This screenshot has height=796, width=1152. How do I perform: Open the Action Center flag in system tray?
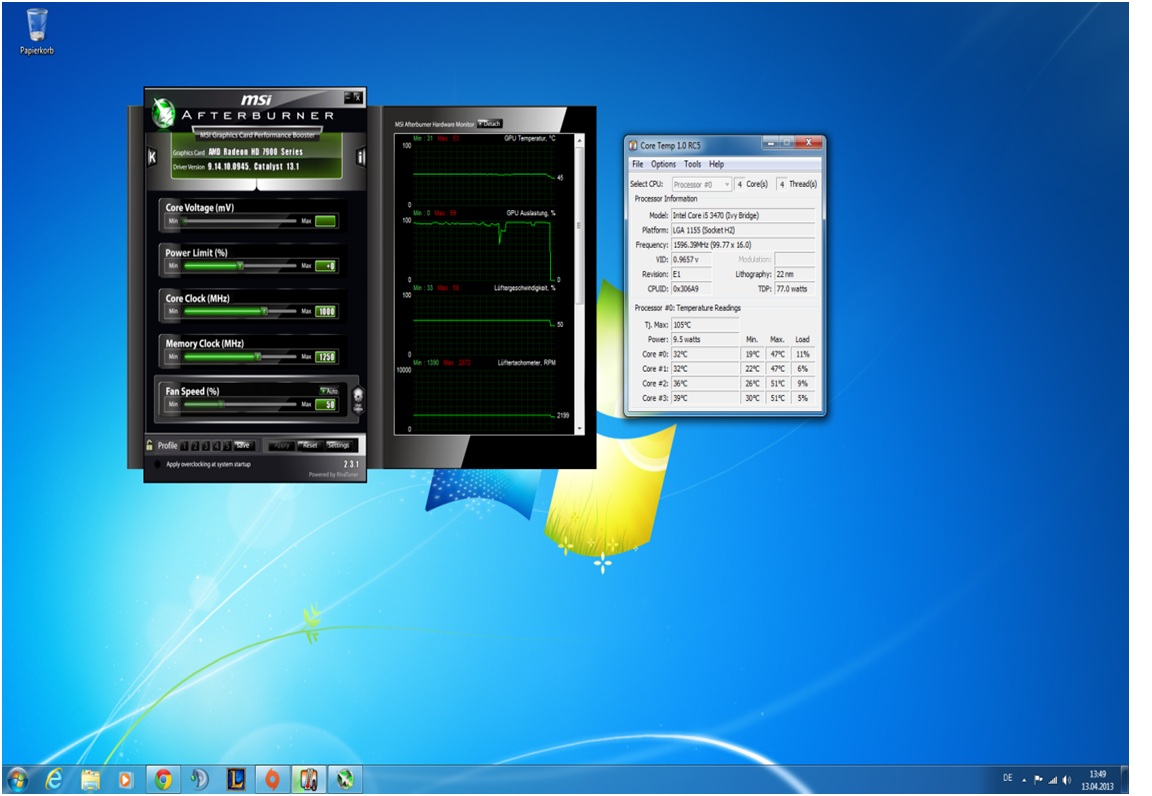click(x=1038, y=780)
